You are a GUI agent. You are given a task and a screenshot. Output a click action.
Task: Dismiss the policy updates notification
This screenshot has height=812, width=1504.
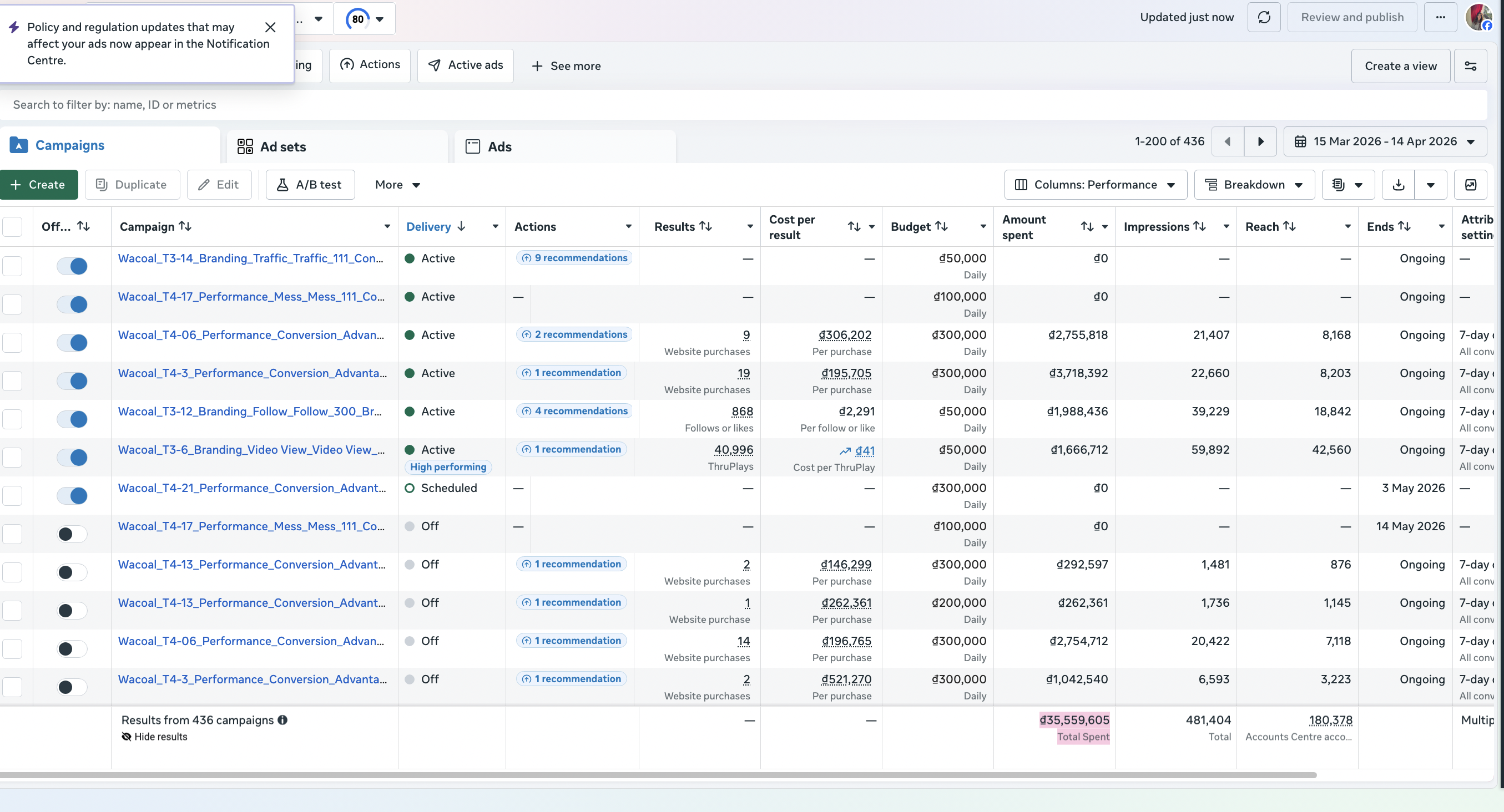click(x=270, y=27)
